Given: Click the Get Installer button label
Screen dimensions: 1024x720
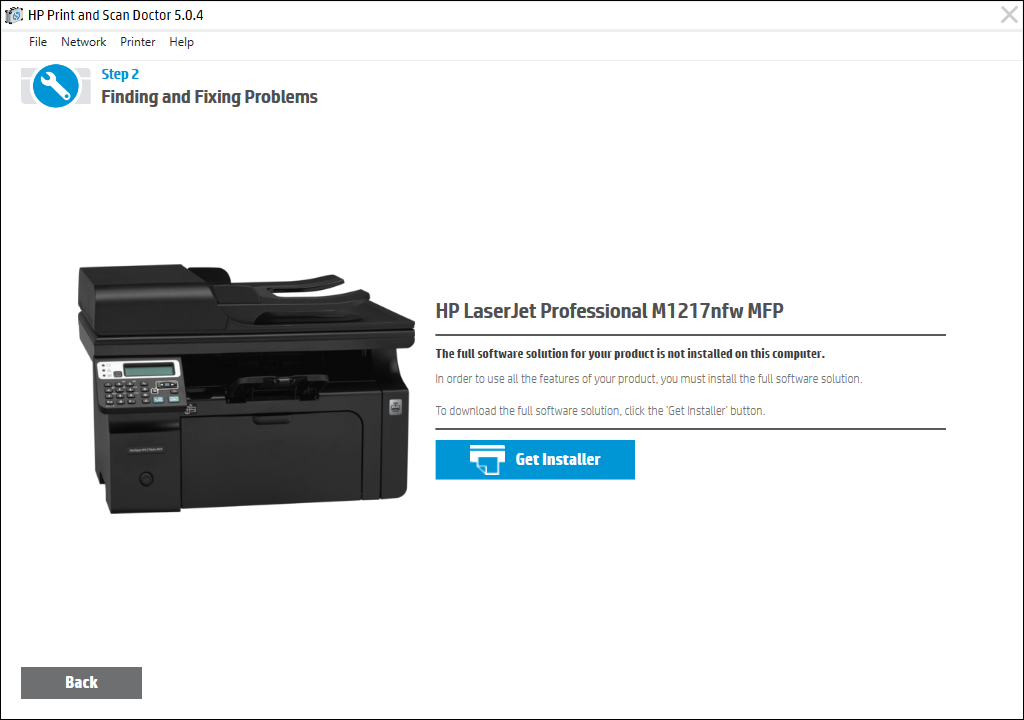Looking at the screenshot, I should [558, 459].
